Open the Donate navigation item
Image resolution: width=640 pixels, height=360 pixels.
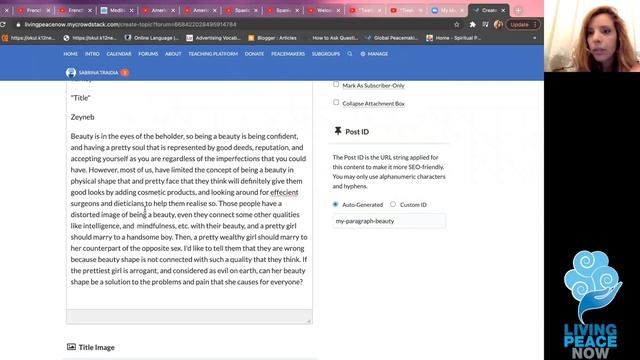254,54
